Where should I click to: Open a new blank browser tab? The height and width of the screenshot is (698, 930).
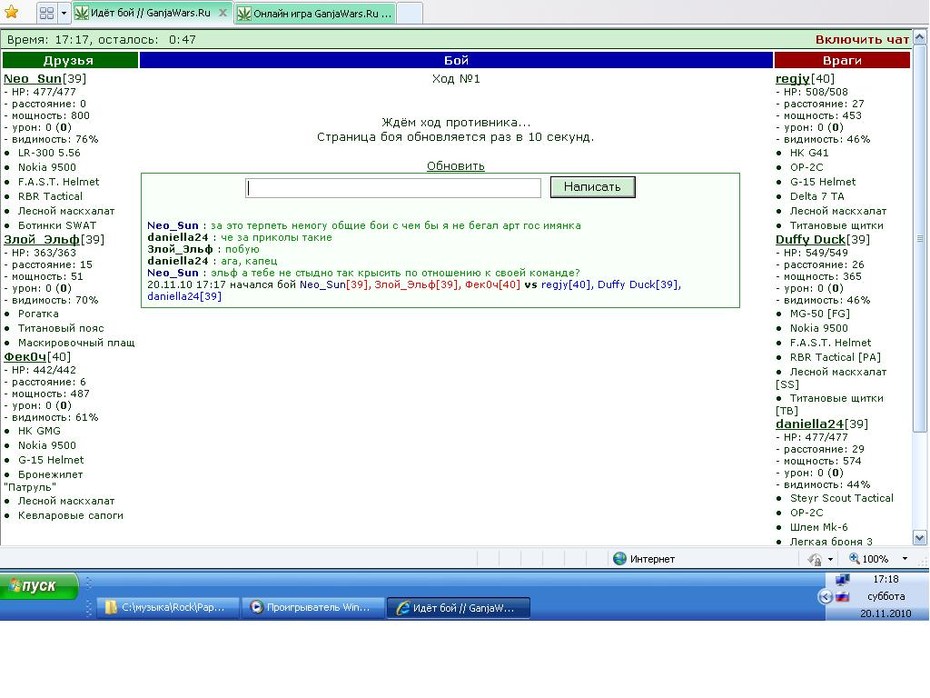point(409,13)
